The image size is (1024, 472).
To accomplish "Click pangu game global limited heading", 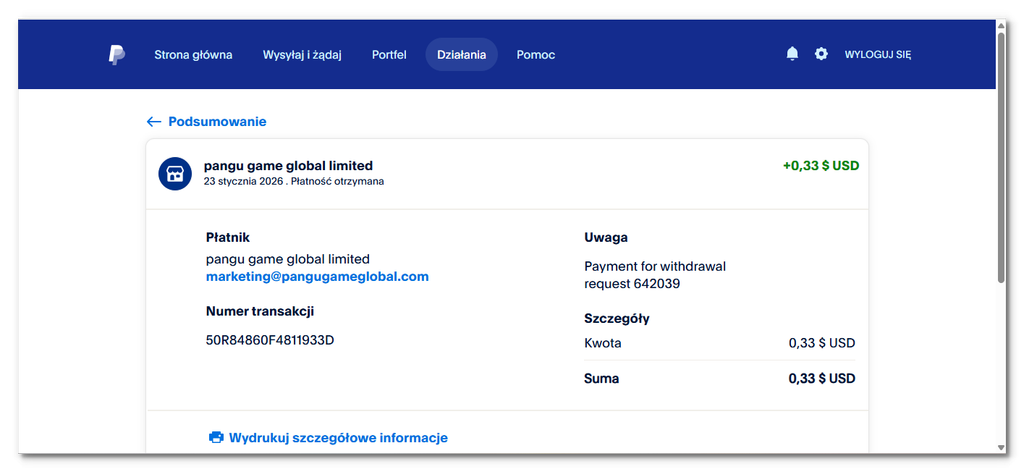I will 288,166.
